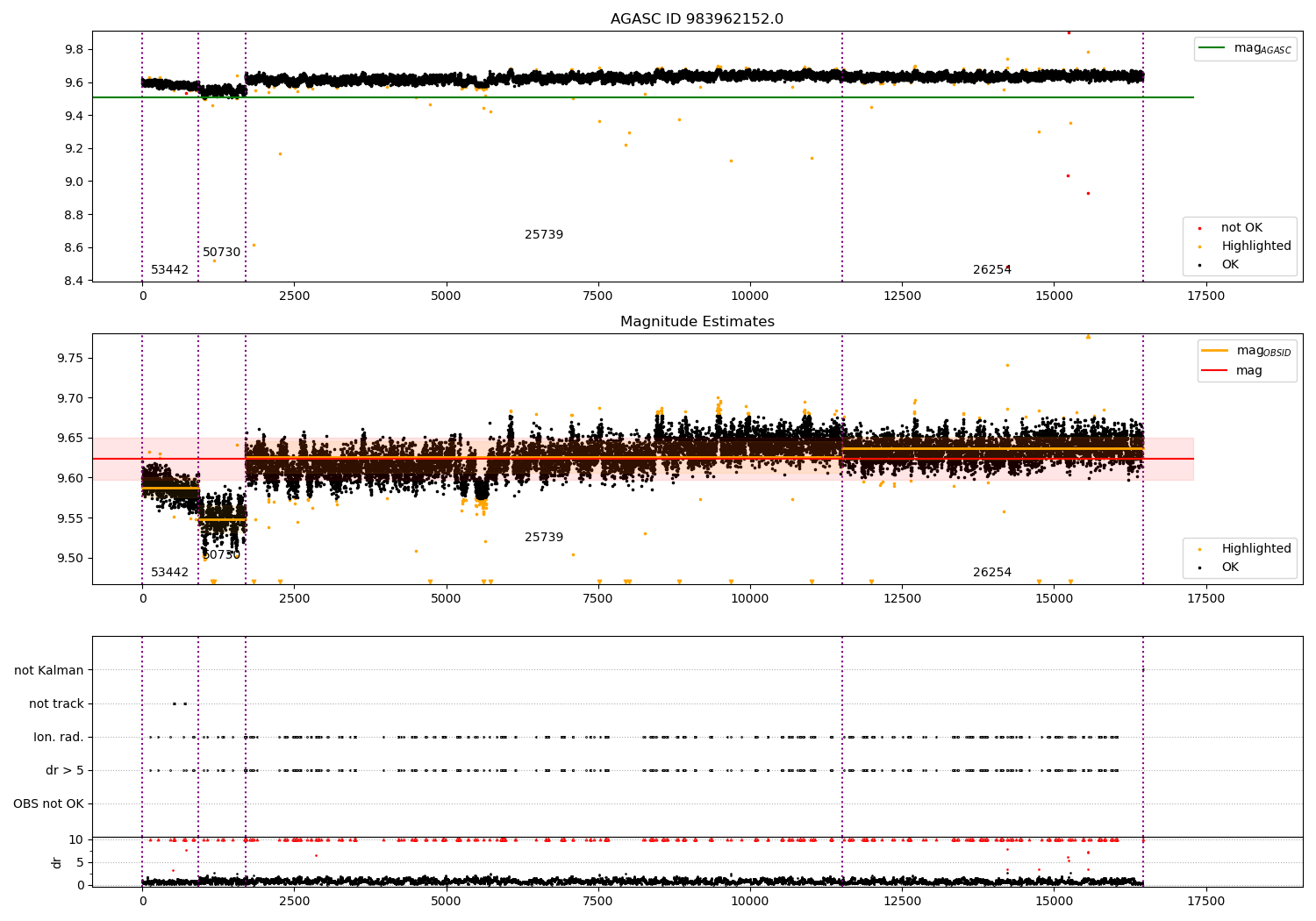Screen dimensions: 1316x921
Task: Click the 'Ion. rad.' row label
Action: [59, 737]
